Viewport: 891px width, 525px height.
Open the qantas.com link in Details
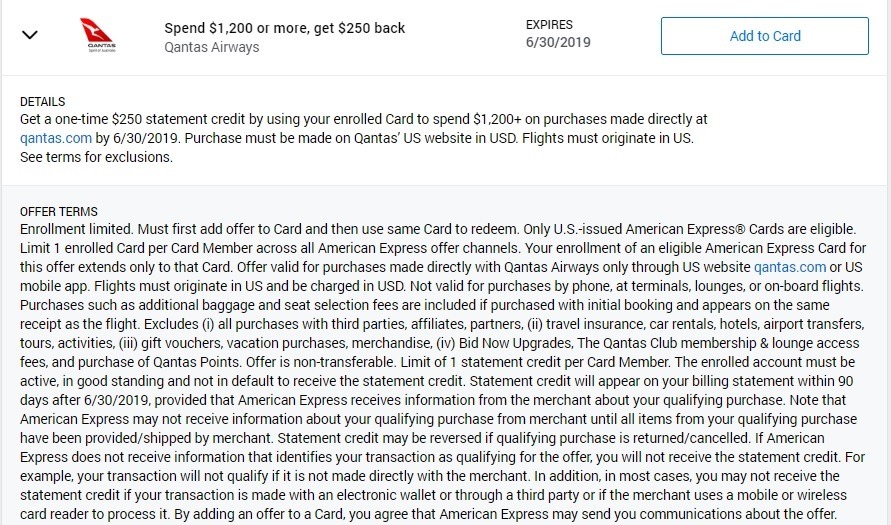click(x=56, y=138)
